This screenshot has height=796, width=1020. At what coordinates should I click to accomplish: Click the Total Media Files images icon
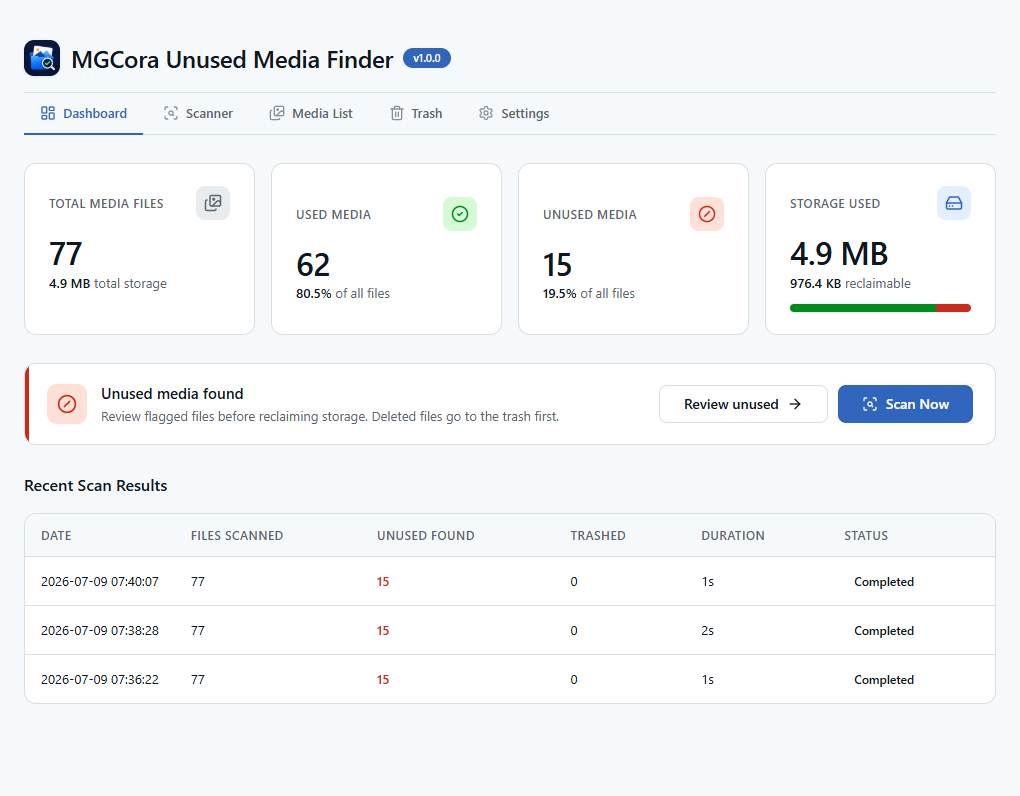coord(213,203)
